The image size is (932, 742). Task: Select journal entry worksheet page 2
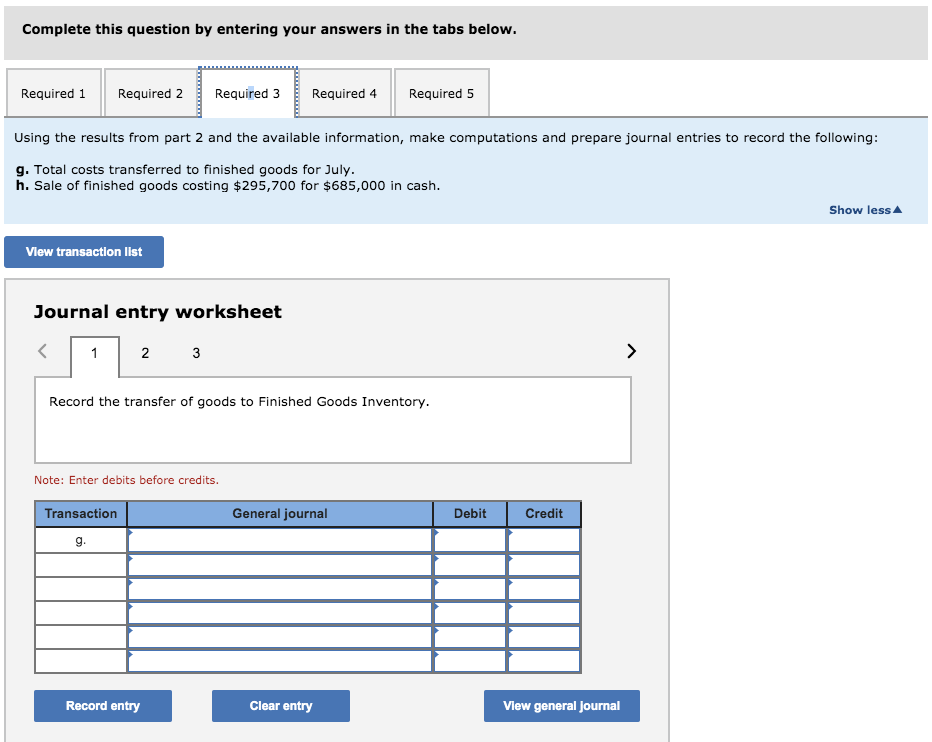[145, 353]
